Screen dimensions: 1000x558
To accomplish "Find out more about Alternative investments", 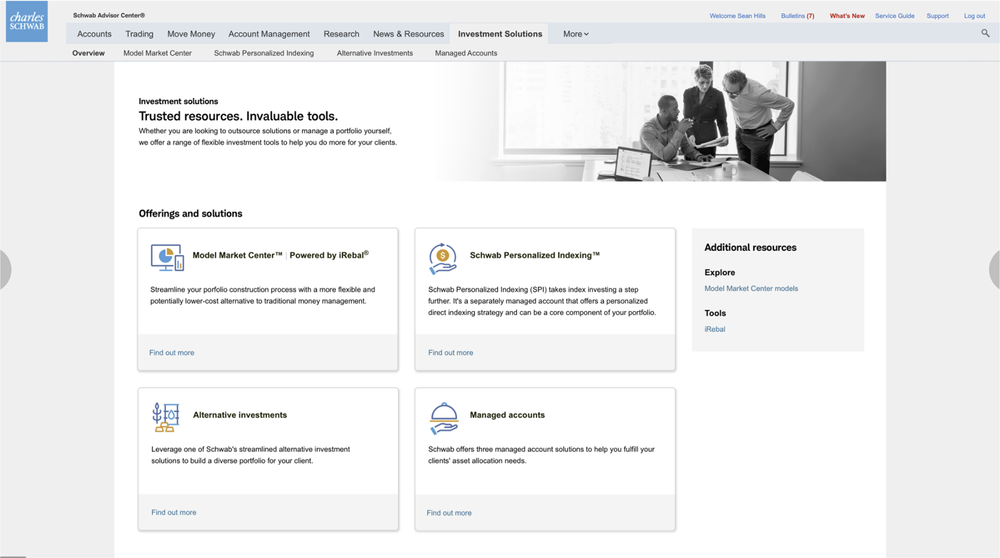I will pyautogui.click(x=173, y=512).
